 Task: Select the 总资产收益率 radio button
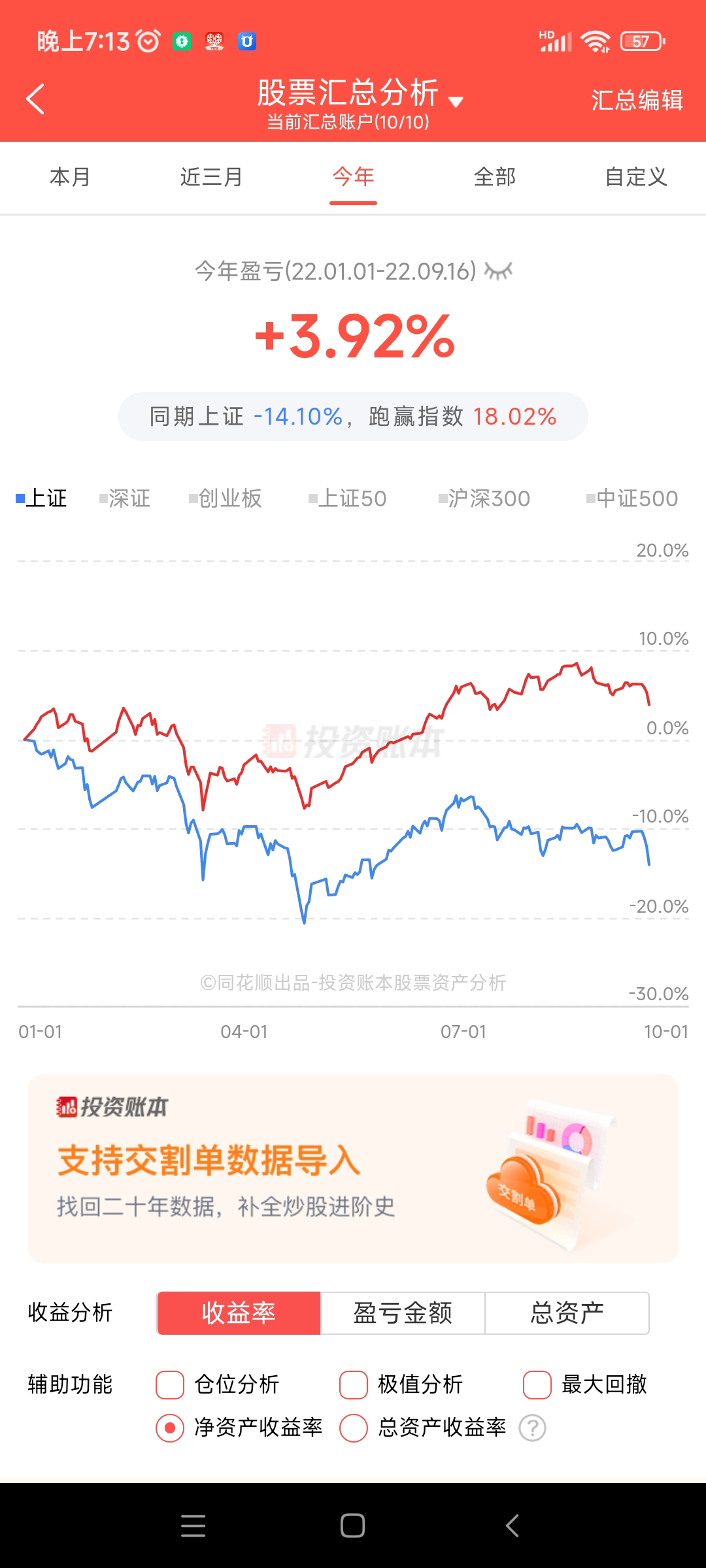pos(354,1428)
